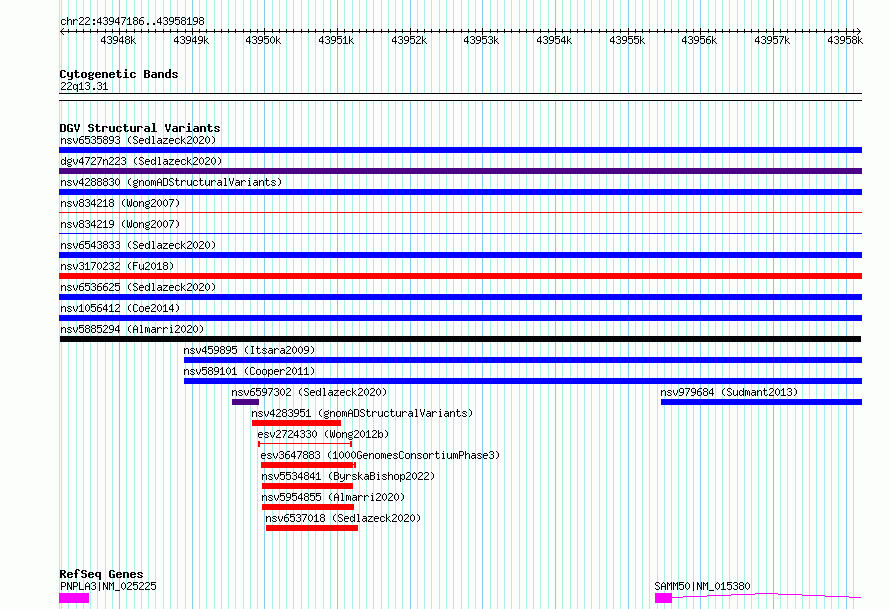Viewport: 890px width, 609px height.
Task: Open SAMM50|NM_015380 gene label
Action: pos(702,586)
